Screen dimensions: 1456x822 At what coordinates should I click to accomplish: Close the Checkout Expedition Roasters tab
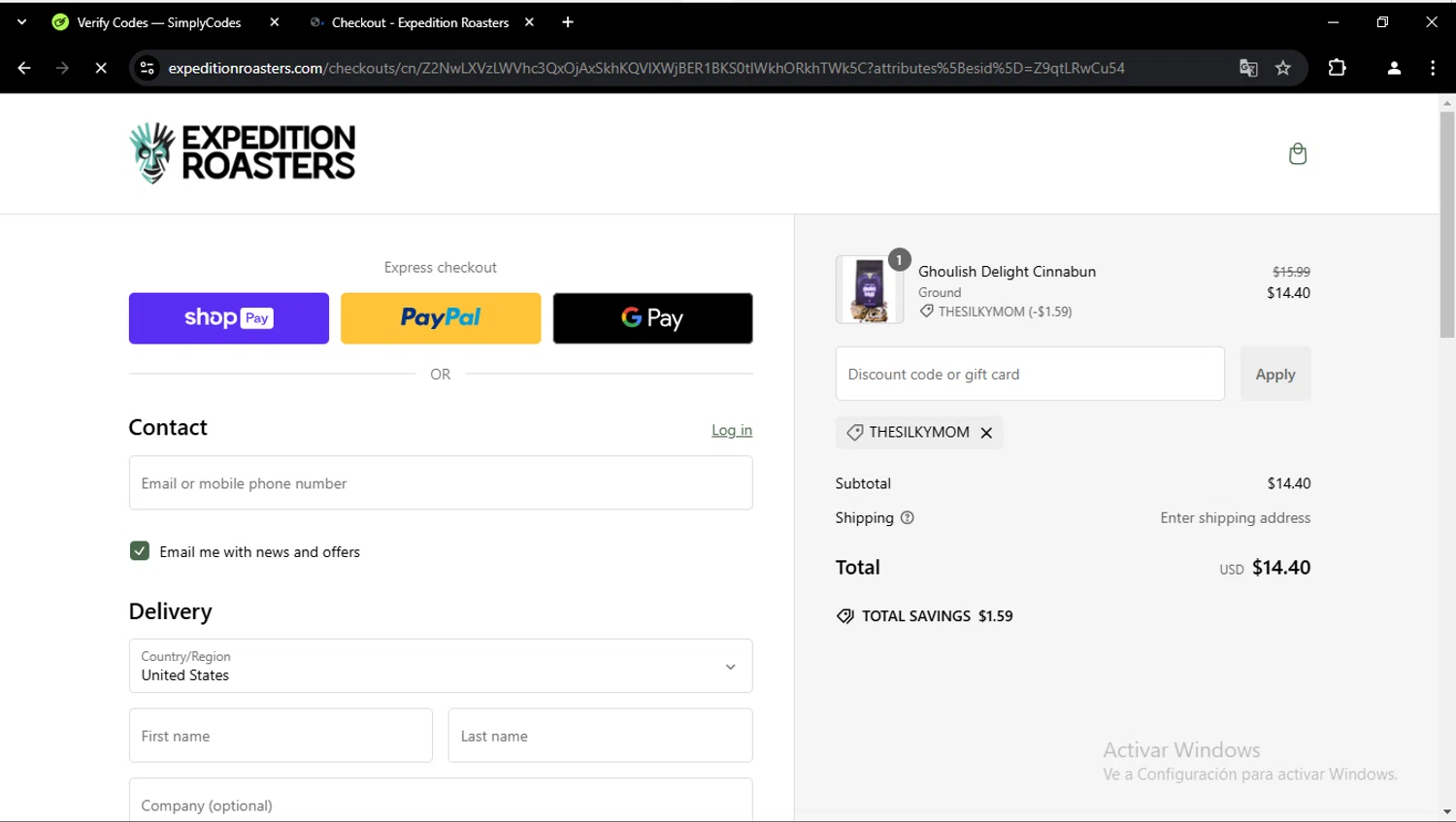click(529, 22)
